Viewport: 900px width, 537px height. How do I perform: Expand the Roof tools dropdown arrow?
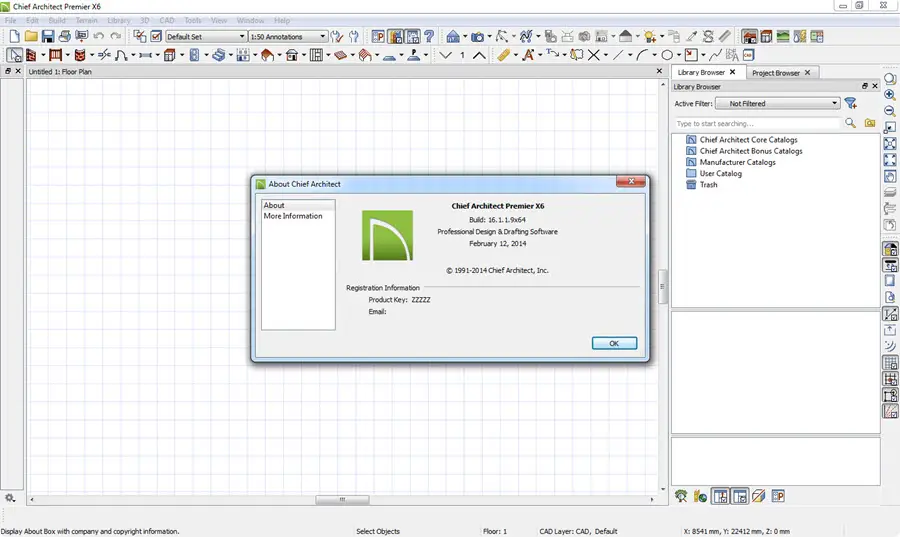(x=280, y=56)
